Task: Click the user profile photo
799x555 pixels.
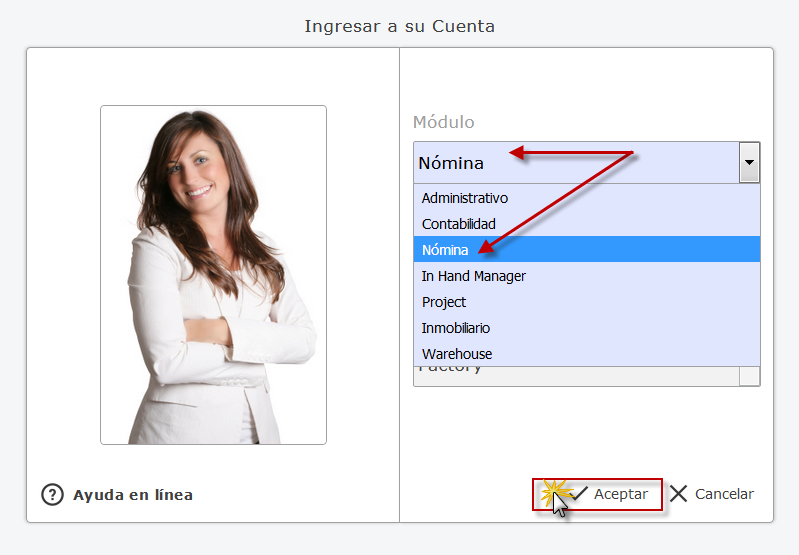Action: [214, 275]
